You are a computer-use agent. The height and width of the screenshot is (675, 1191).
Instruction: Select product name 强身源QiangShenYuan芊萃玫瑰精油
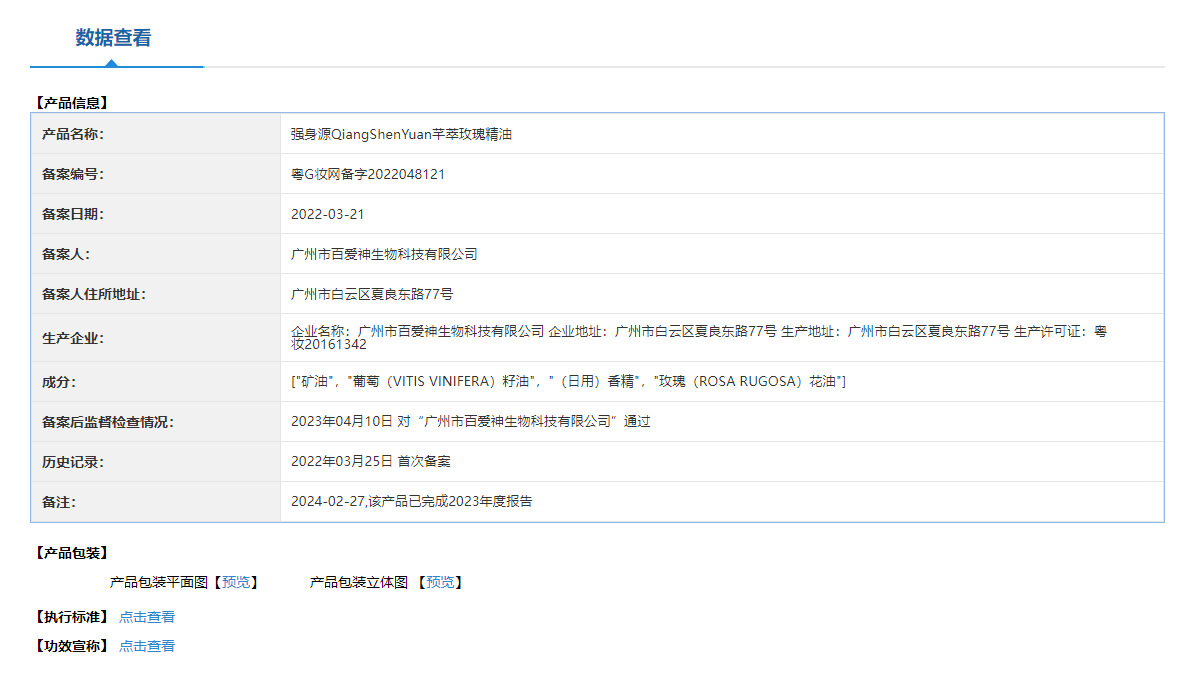tap(401, 134)
